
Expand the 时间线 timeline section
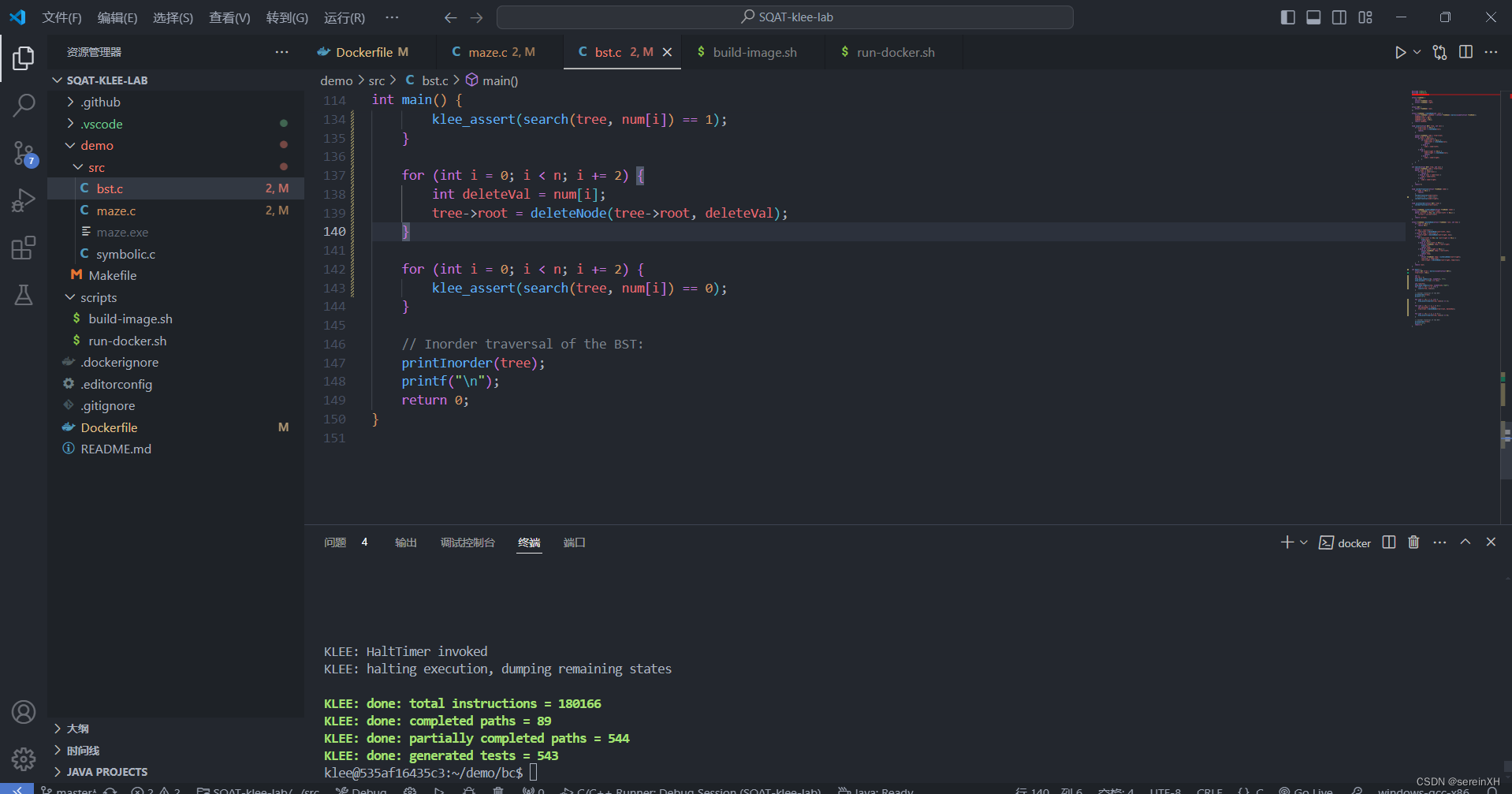click(176, 751)
